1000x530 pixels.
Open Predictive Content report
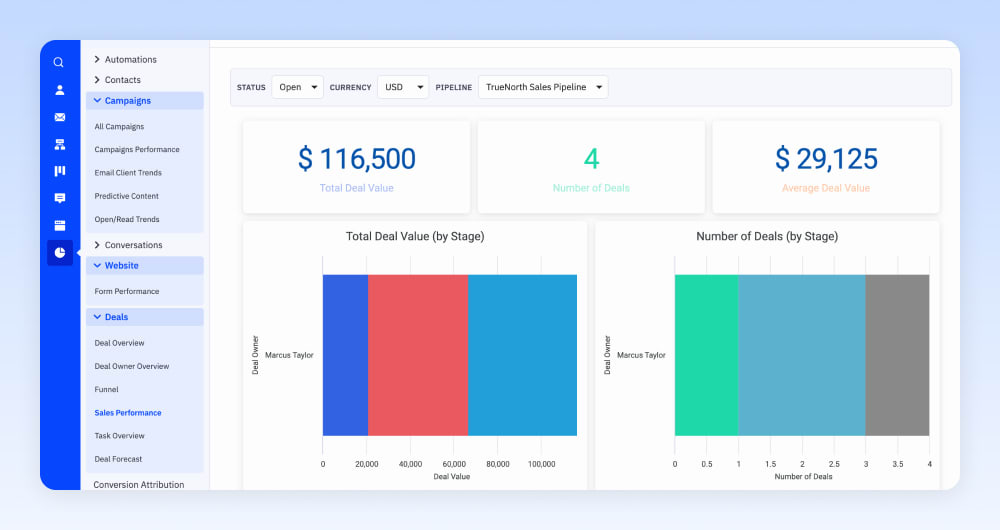click(126, 196)
